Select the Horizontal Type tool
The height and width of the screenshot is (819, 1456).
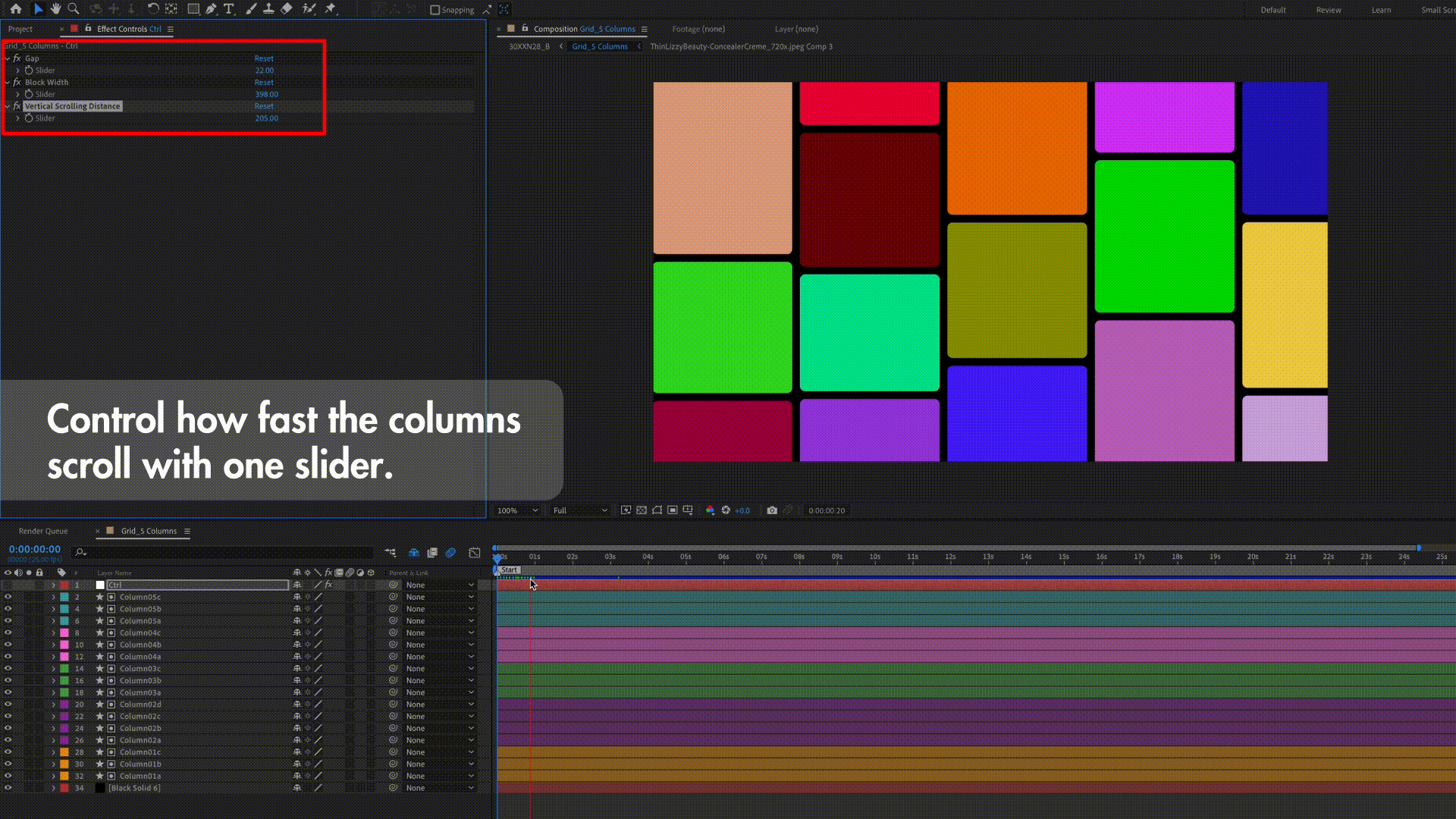(x=229, y=9)
